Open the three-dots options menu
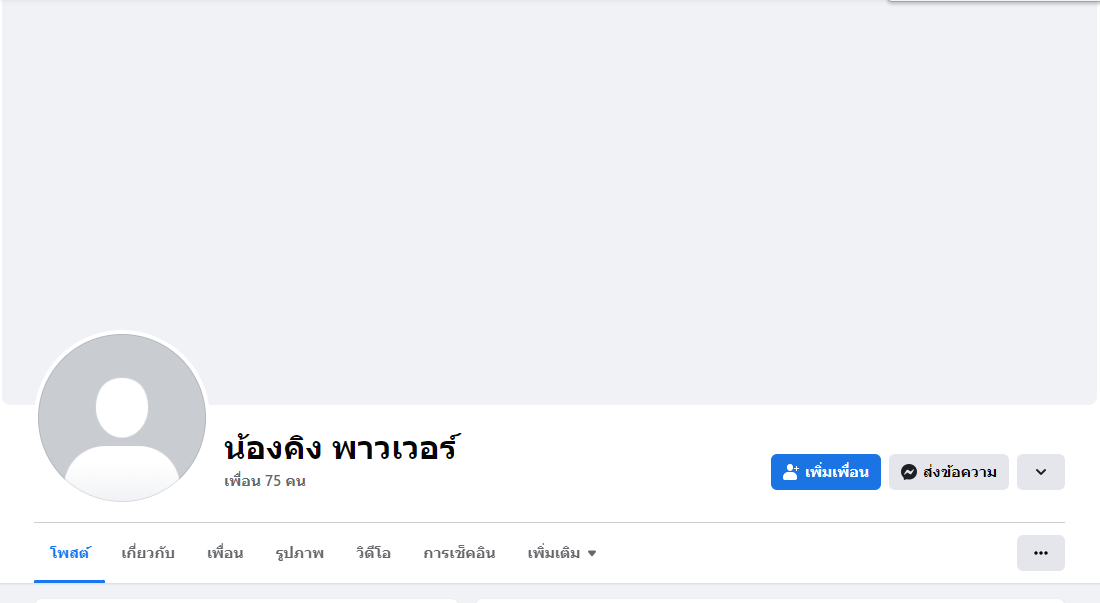Viewport: 1100px width, 603px height. (x=1040, y=553)
